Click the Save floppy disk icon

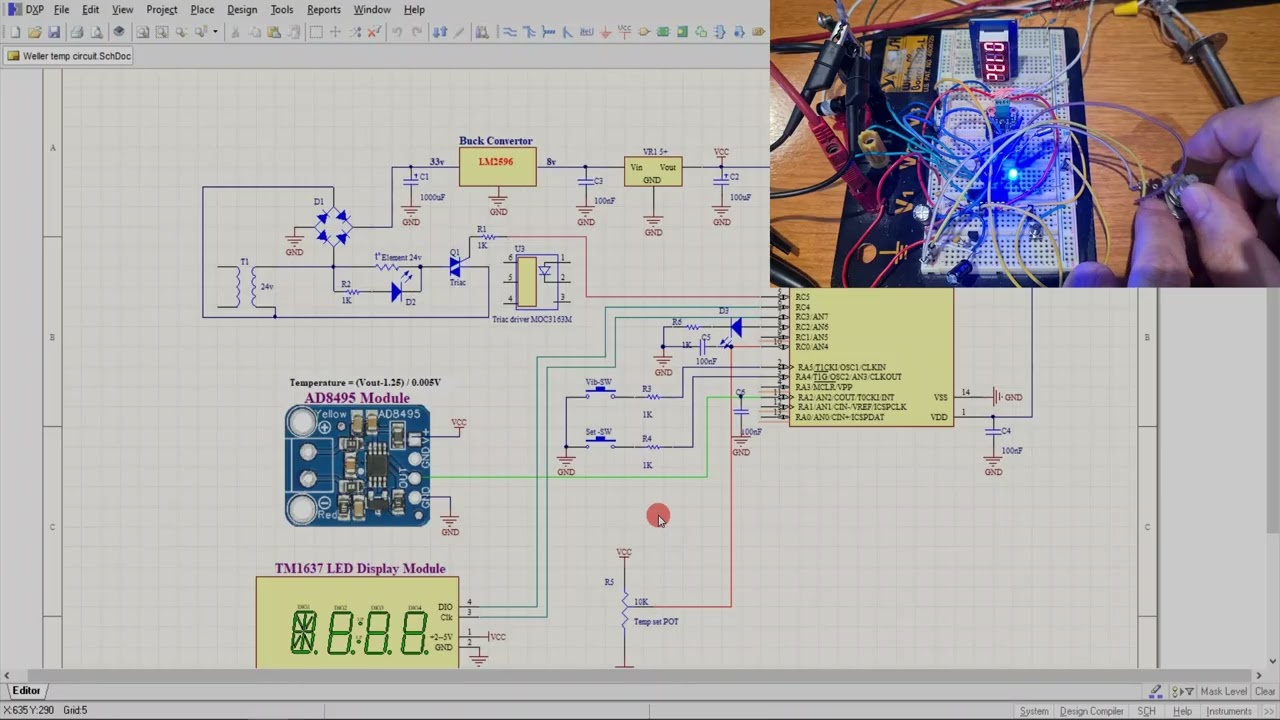point(54,32)
